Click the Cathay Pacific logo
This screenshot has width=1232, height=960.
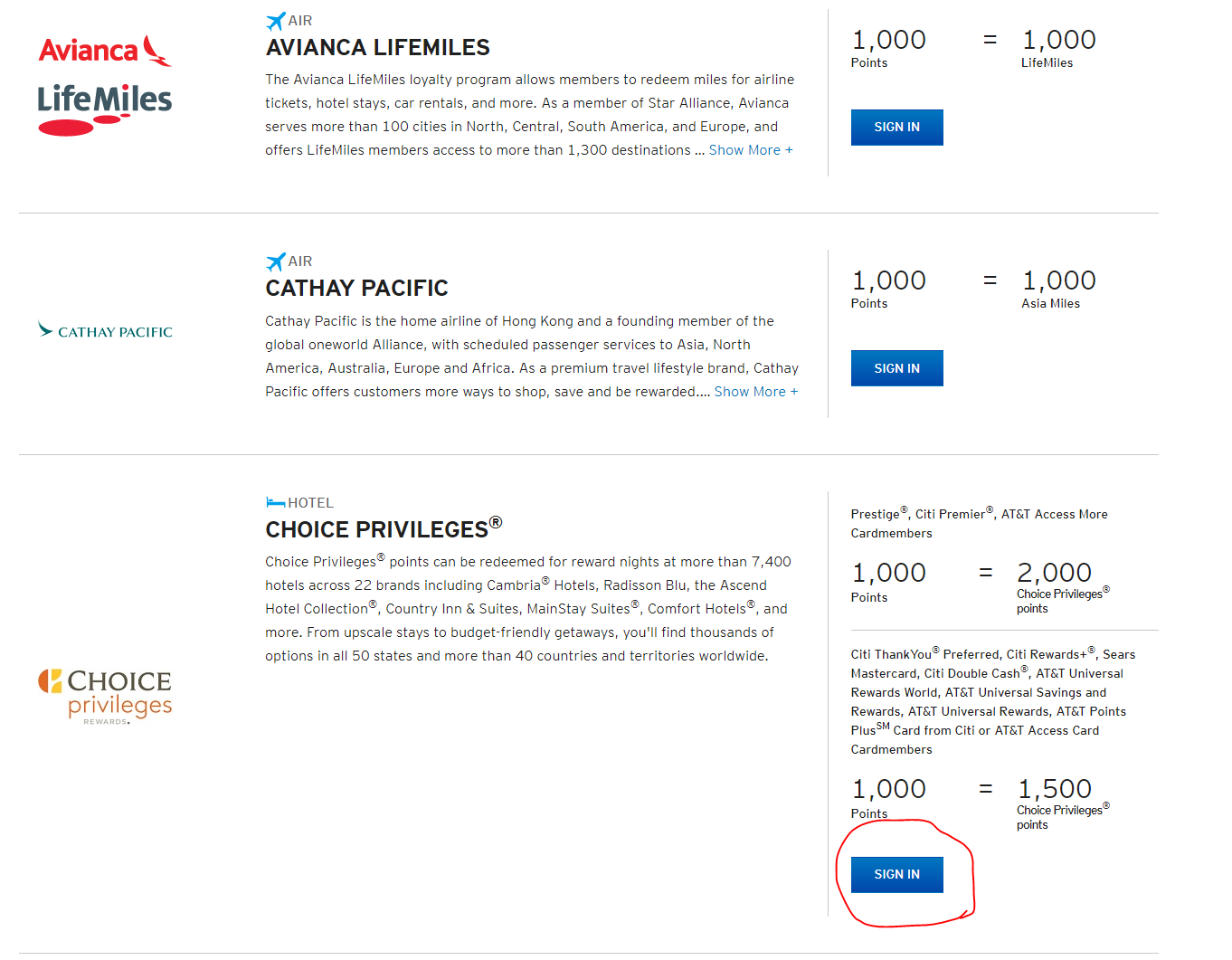[105, 330]
